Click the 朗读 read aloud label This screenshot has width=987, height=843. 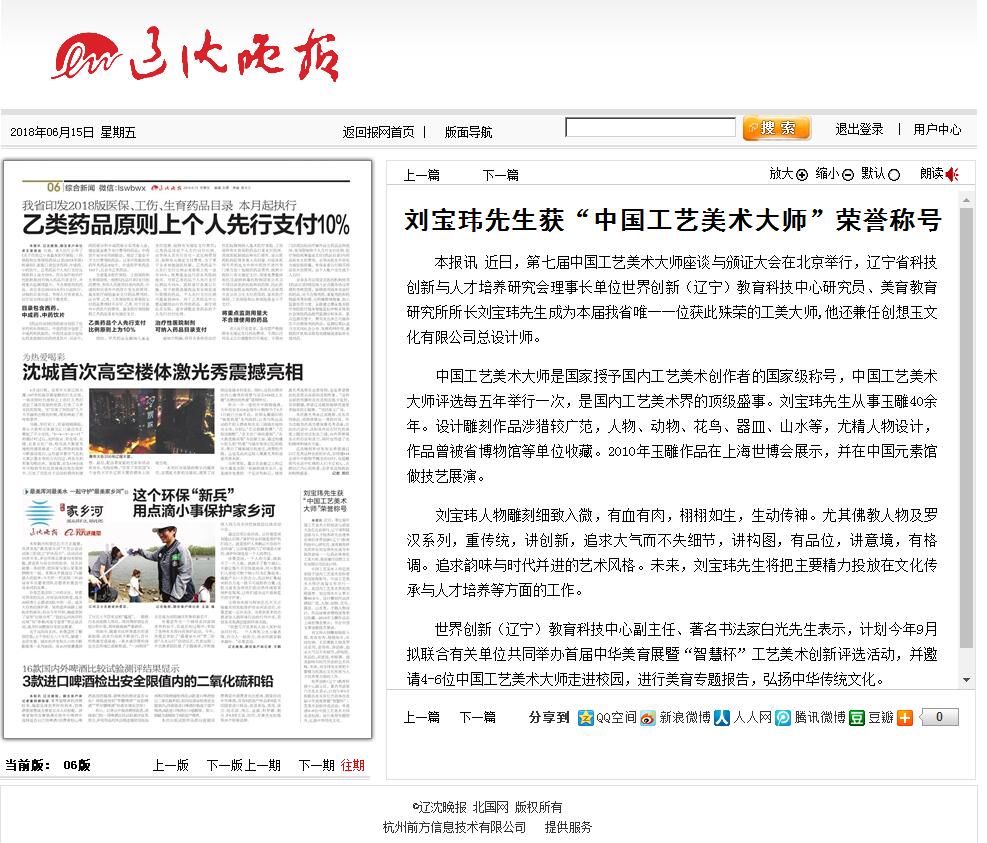tap(932, 174)
